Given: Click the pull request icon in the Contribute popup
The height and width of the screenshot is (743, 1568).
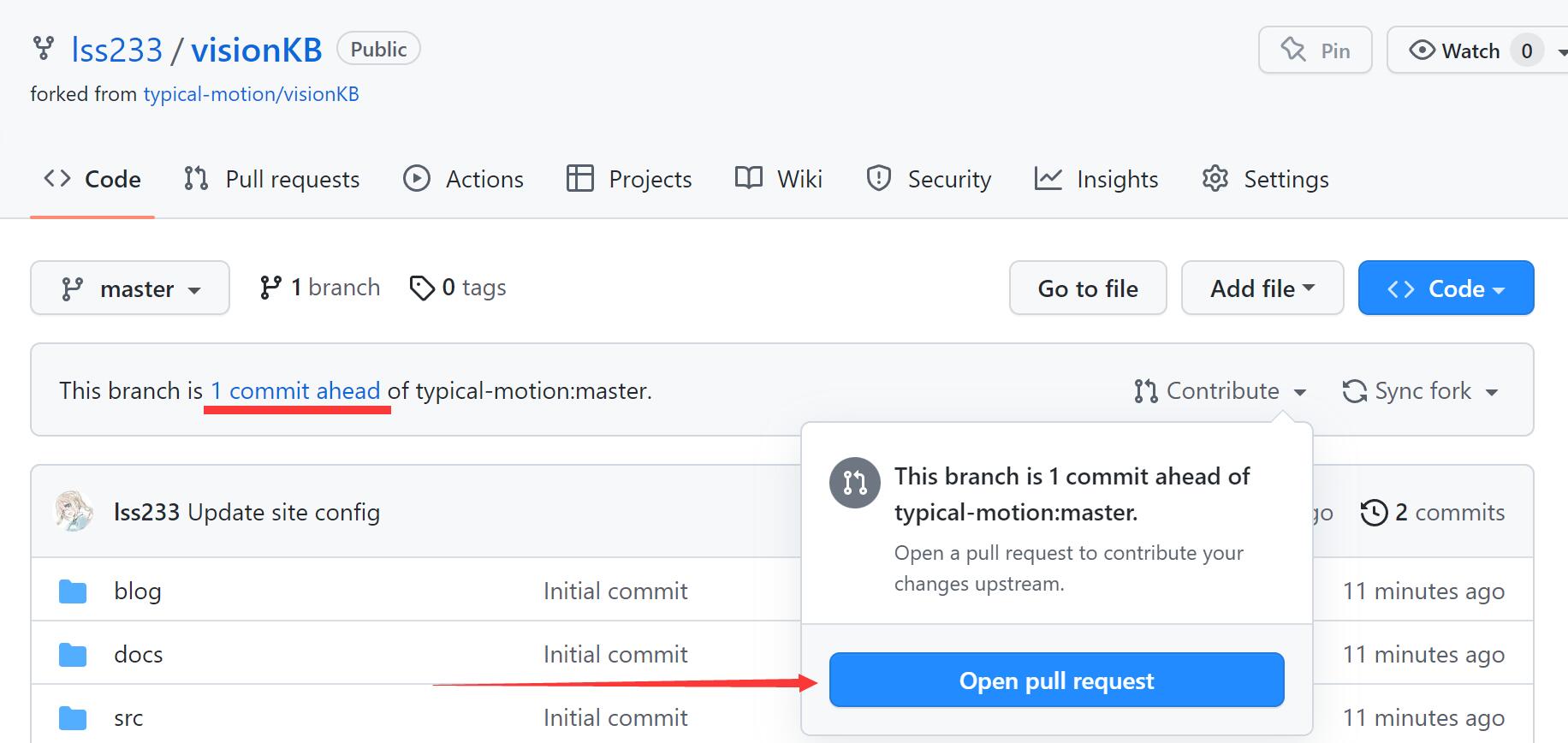Looking at the screenshot, I should pyautogui.click(x=854, y=482).
